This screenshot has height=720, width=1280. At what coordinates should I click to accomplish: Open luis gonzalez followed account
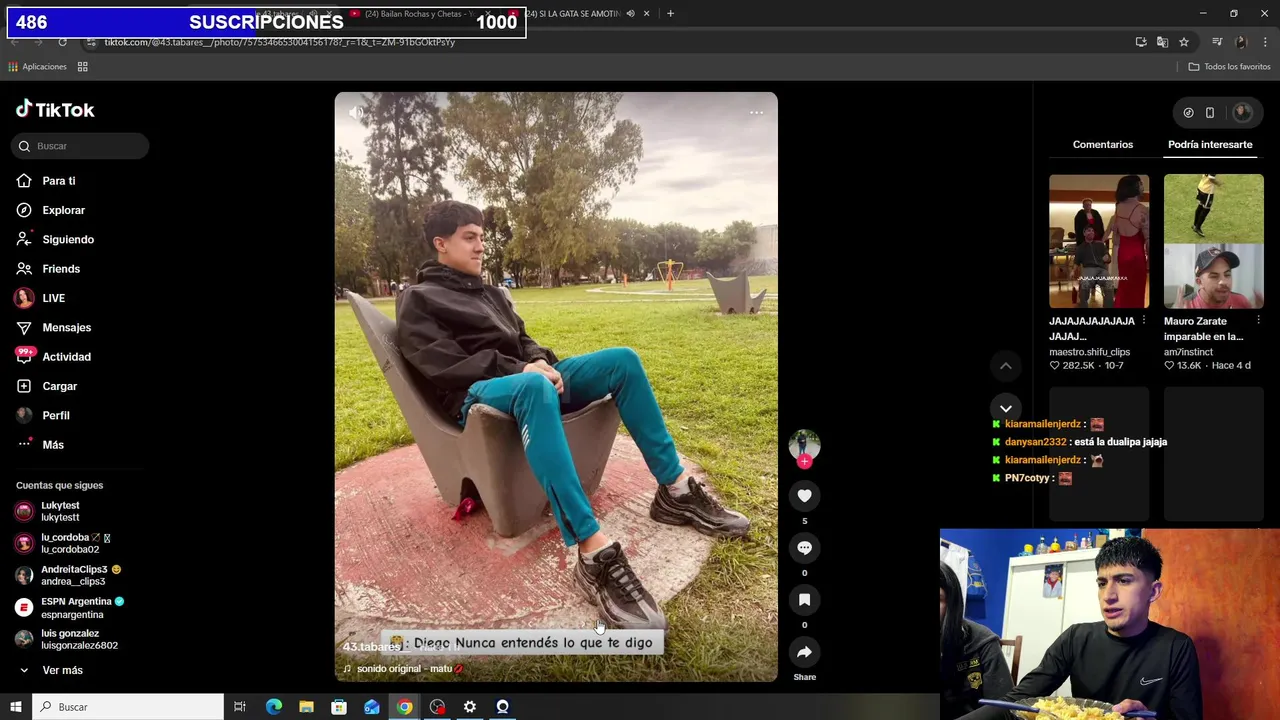67,639
